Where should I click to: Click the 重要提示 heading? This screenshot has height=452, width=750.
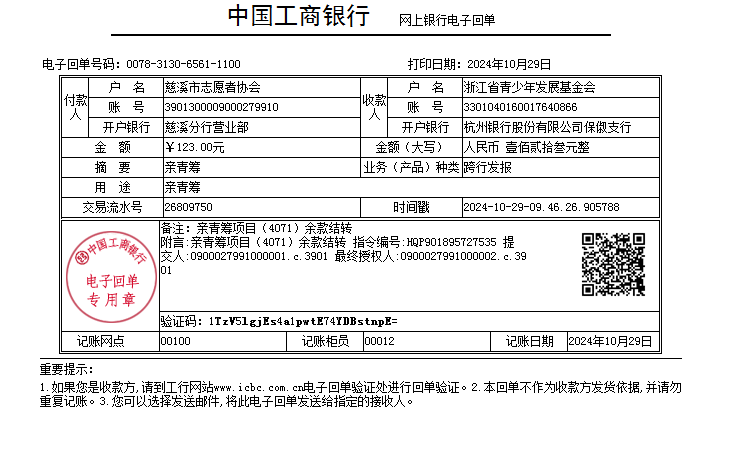click(66, 369)
